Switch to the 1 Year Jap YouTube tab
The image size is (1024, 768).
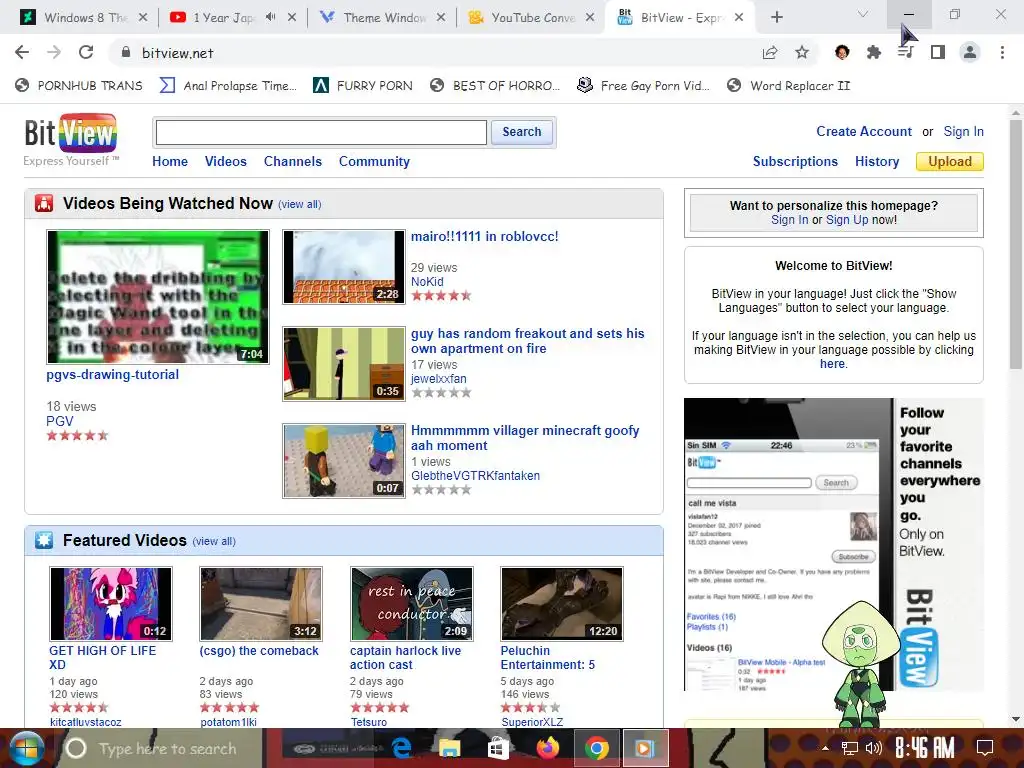tap(222, 18)
